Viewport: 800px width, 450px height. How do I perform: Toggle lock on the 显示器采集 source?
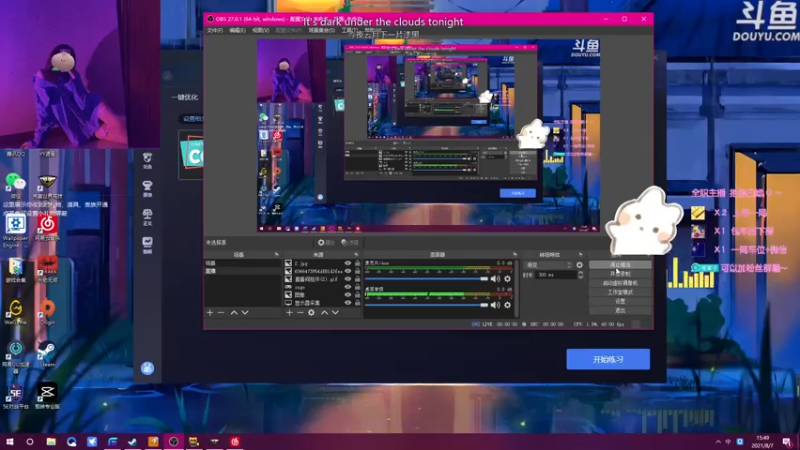click(358, 303)
